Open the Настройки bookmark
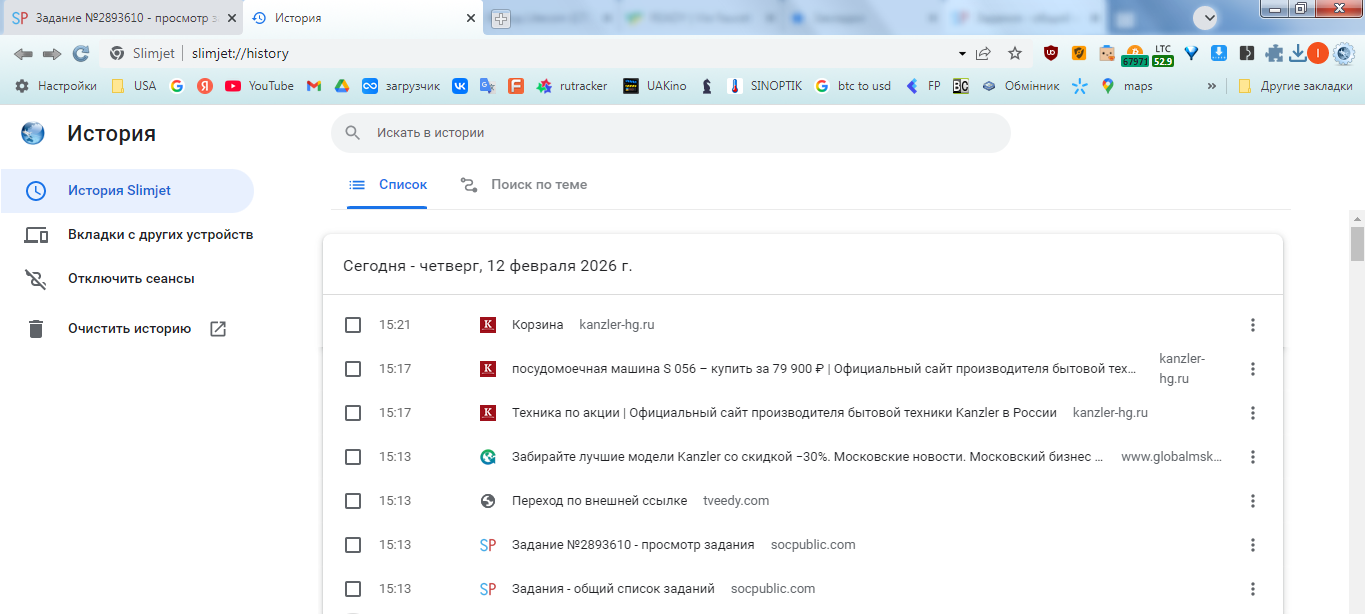Viewport: 1365px width, 614px height. [x=56, y=86]
